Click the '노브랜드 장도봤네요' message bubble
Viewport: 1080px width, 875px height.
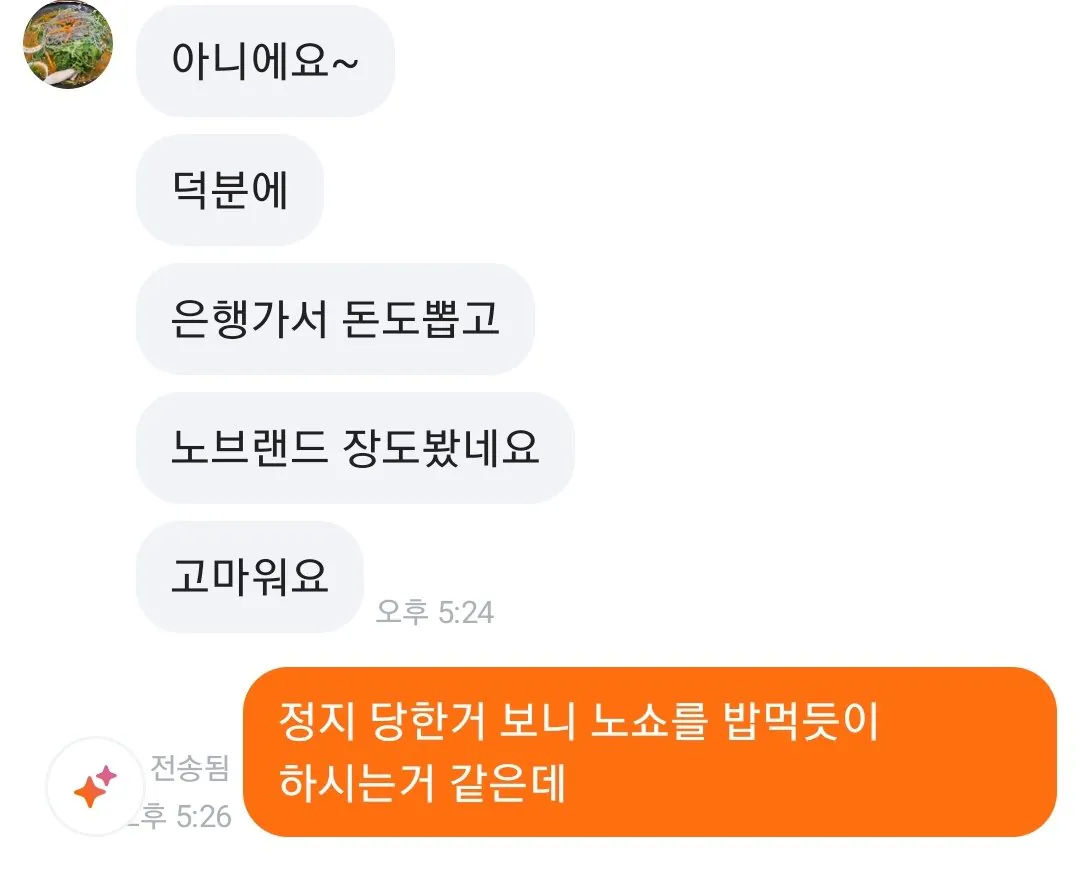pos(355,448)
